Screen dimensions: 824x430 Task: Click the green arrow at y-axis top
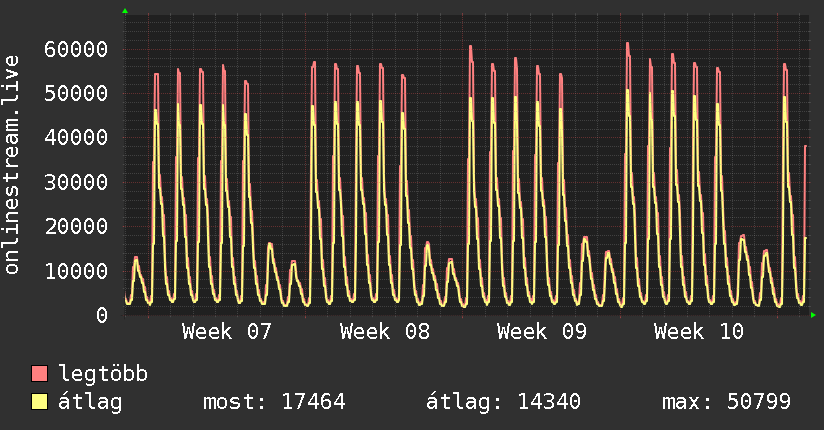tap(125, 11)
